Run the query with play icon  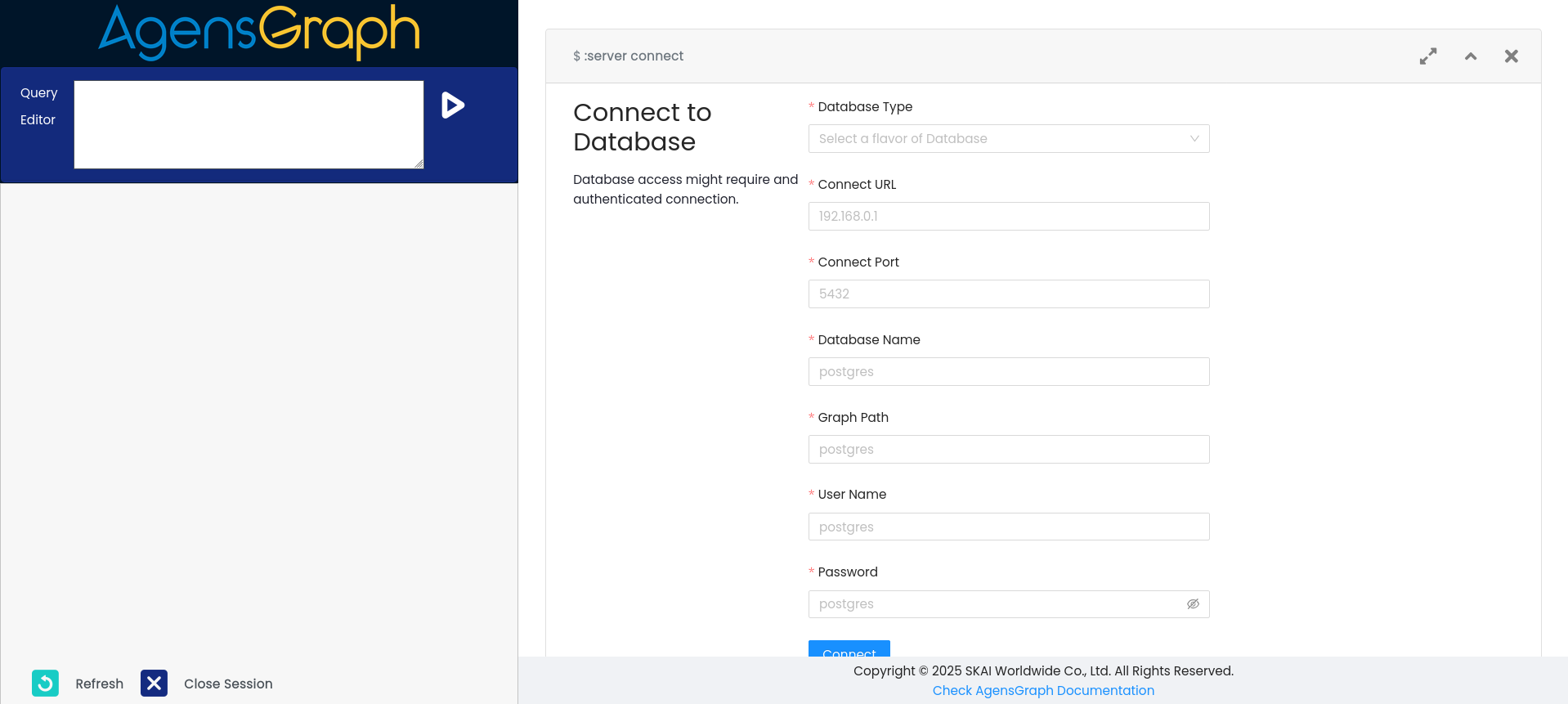pyautogui.click(x=453, y=105)
